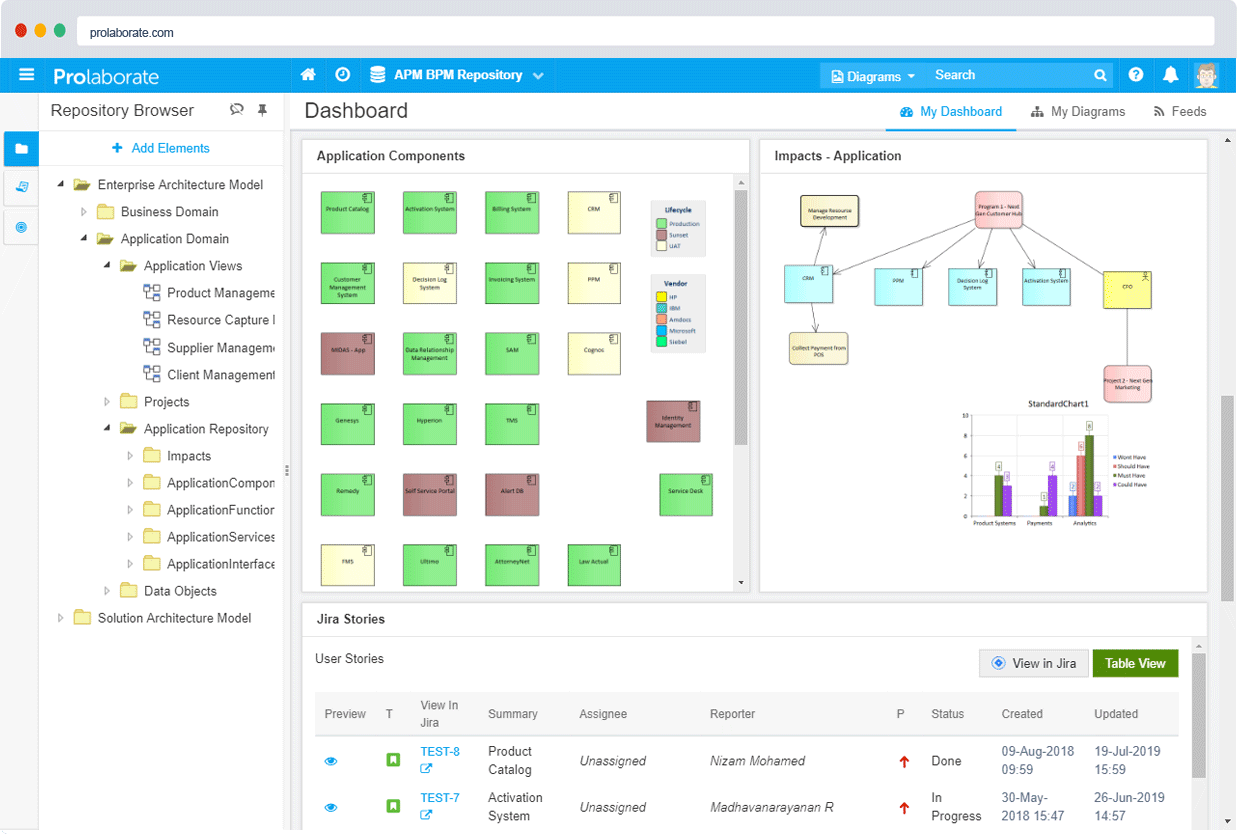Click the Business Domain folder icon
The image size is (1237, 834).
[105, 212]
